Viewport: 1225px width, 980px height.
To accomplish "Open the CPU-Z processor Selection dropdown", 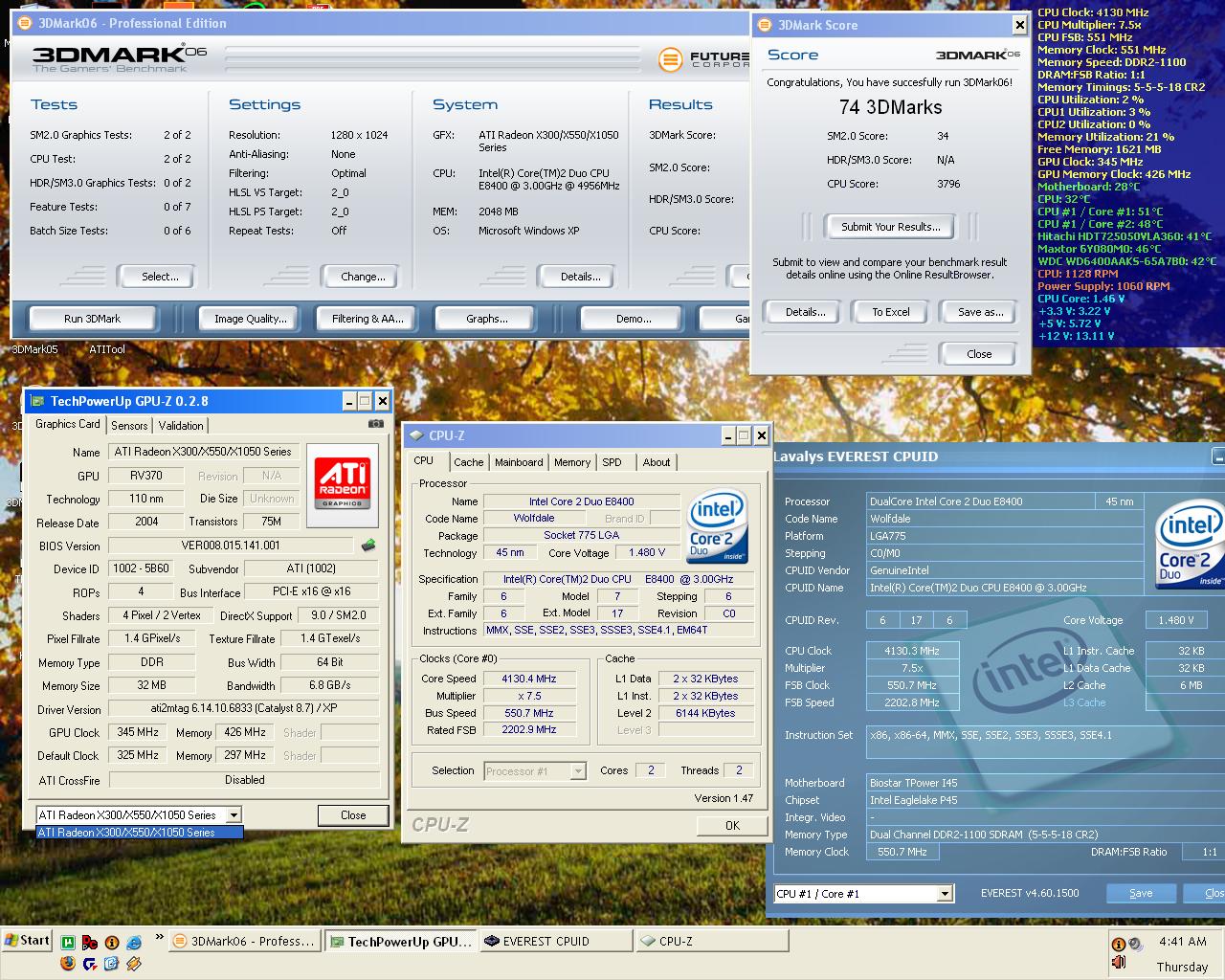I will pyautogui.click(x=578, y=770).
